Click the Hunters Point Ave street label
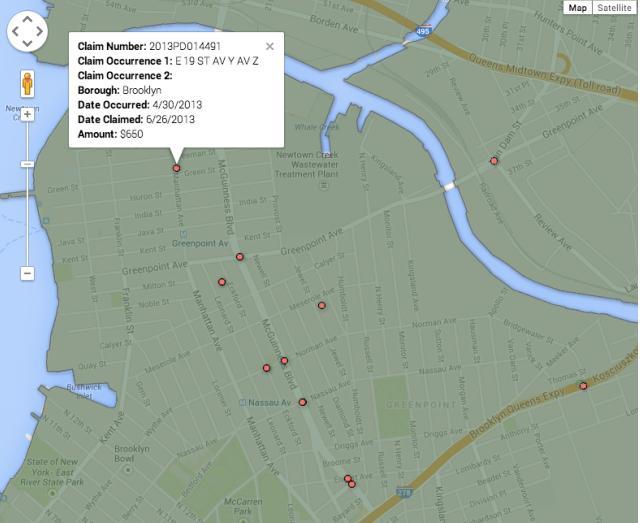 click(x=568, y=32)
